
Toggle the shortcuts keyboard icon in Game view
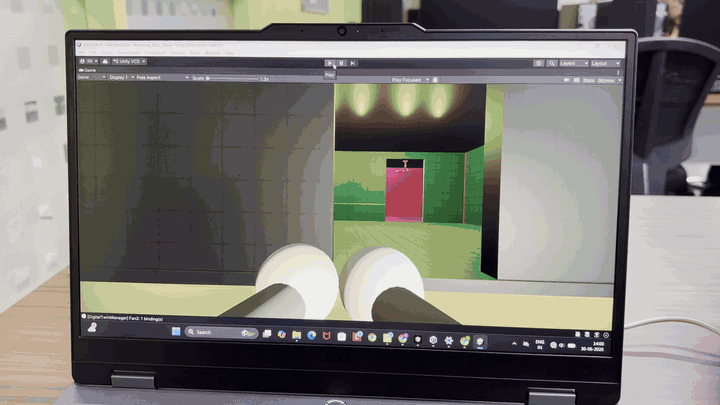pyautogui.click(x=576, y=80)
